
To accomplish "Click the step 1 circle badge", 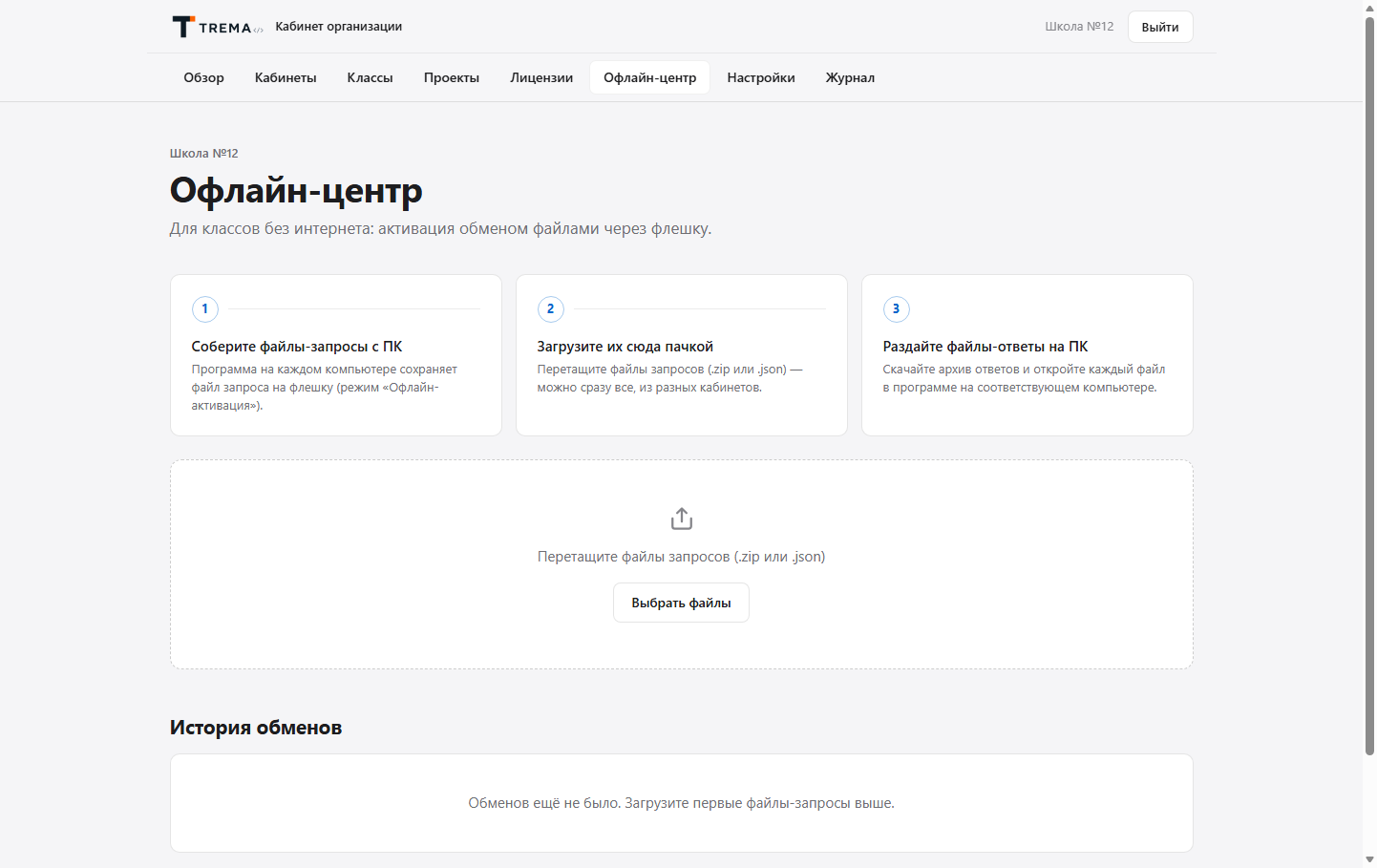I will coord(204,308).
